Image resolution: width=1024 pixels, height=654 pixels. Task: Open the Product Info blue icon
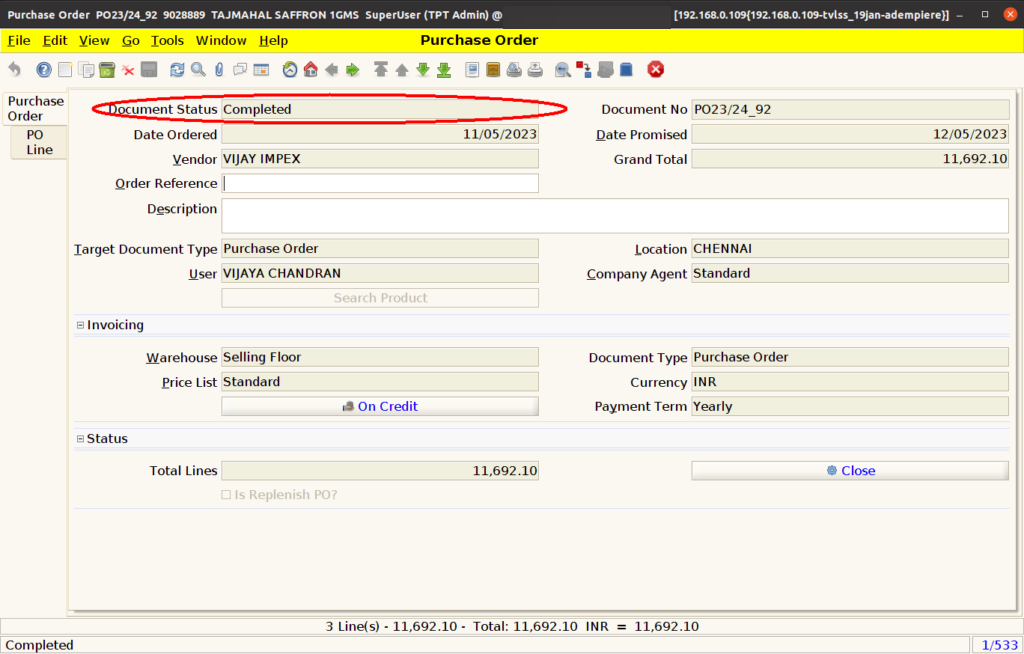[x=626, y=69]
